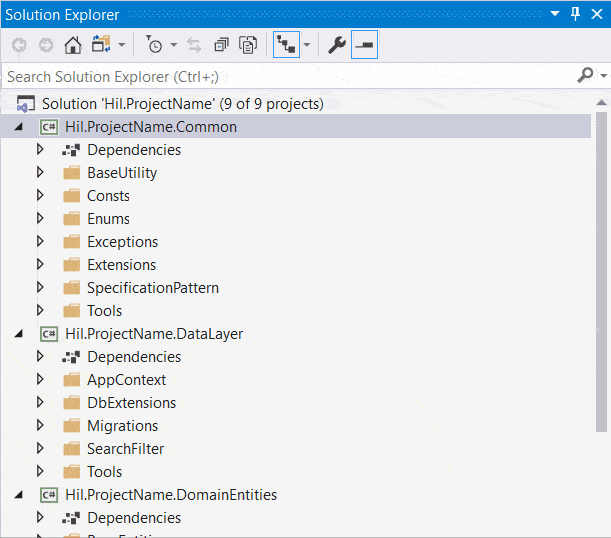Viewport: 611px width, 538px height.
Task: Collapse the Hil.ProjectName.Common project
Action: (18, 127)
